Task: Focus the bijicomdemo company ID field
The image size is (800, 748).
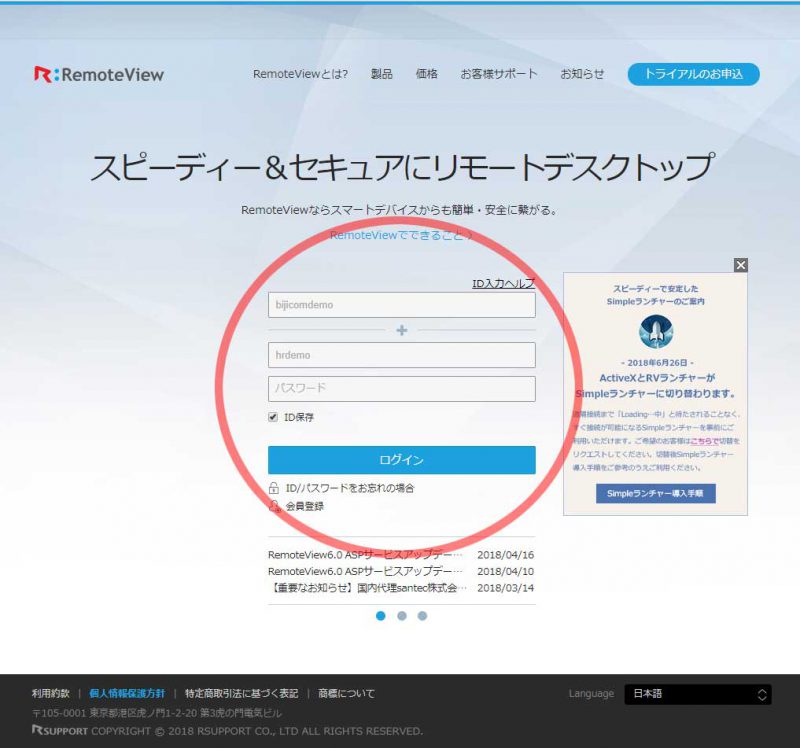Action: [402, 305]
